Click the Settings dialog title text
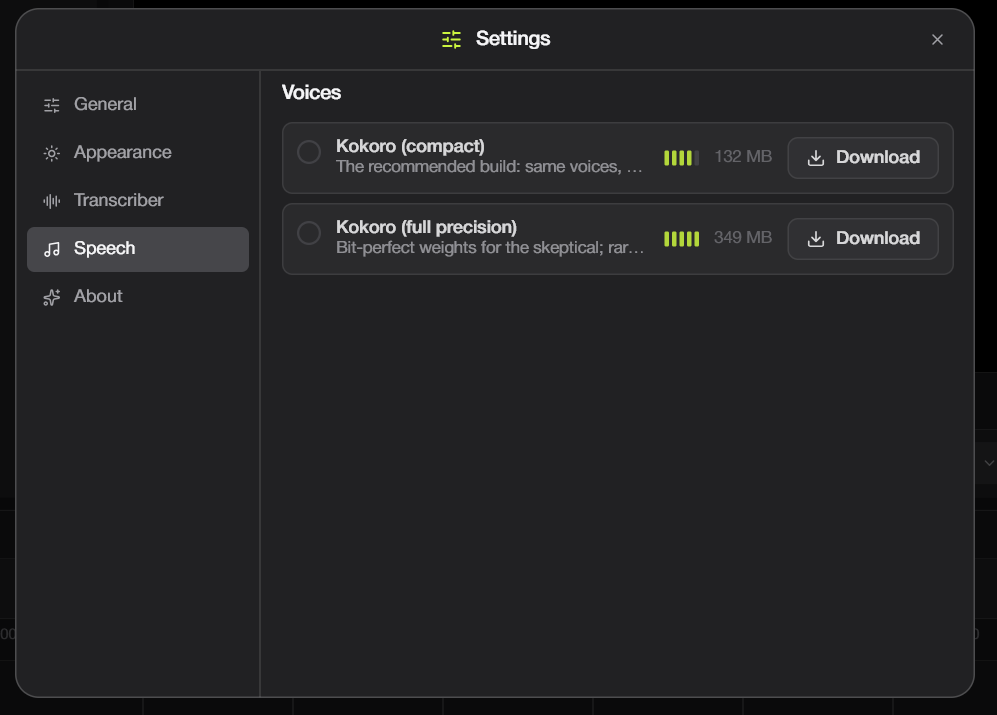 (x=513, y=39)
